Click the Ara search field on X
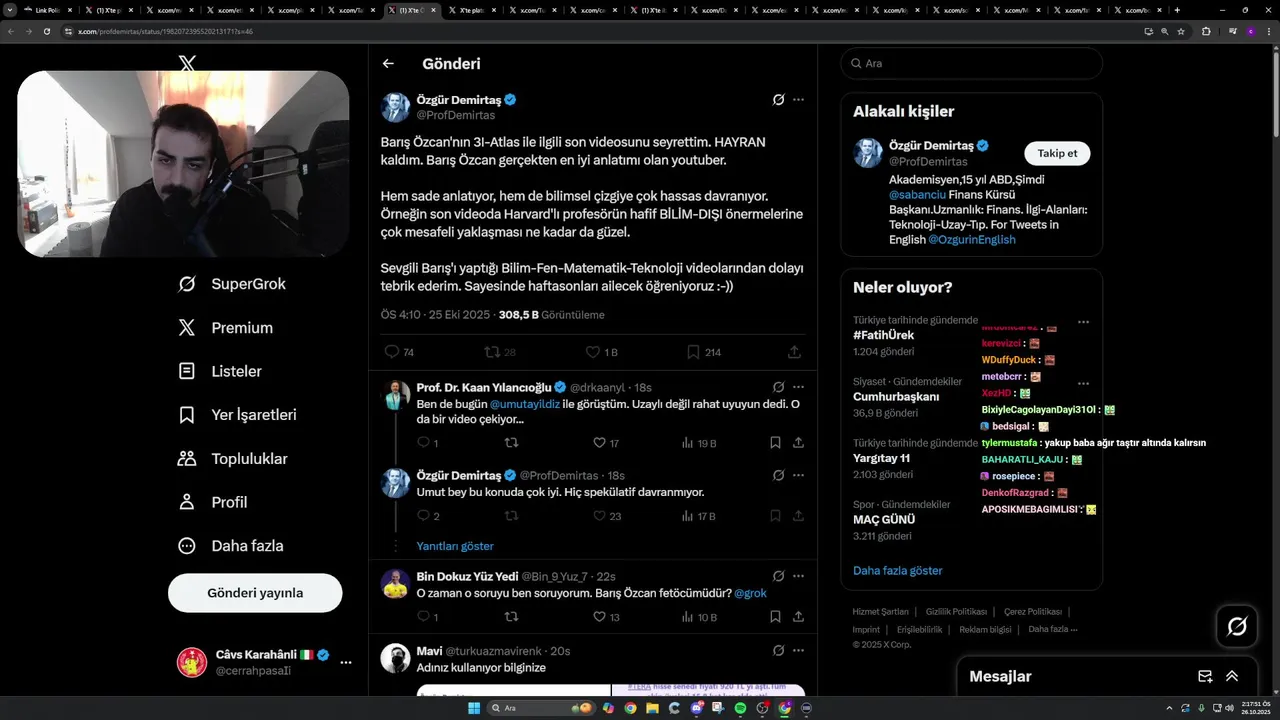Image resolution: width=1280 pixels, height=720 pixels. coord(971,63)
